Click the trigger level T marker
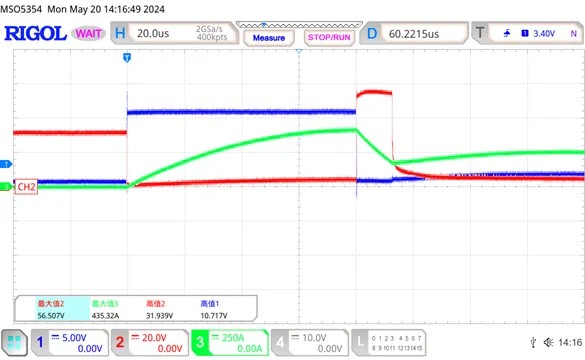Screen dimensions: 585x360 6,164
